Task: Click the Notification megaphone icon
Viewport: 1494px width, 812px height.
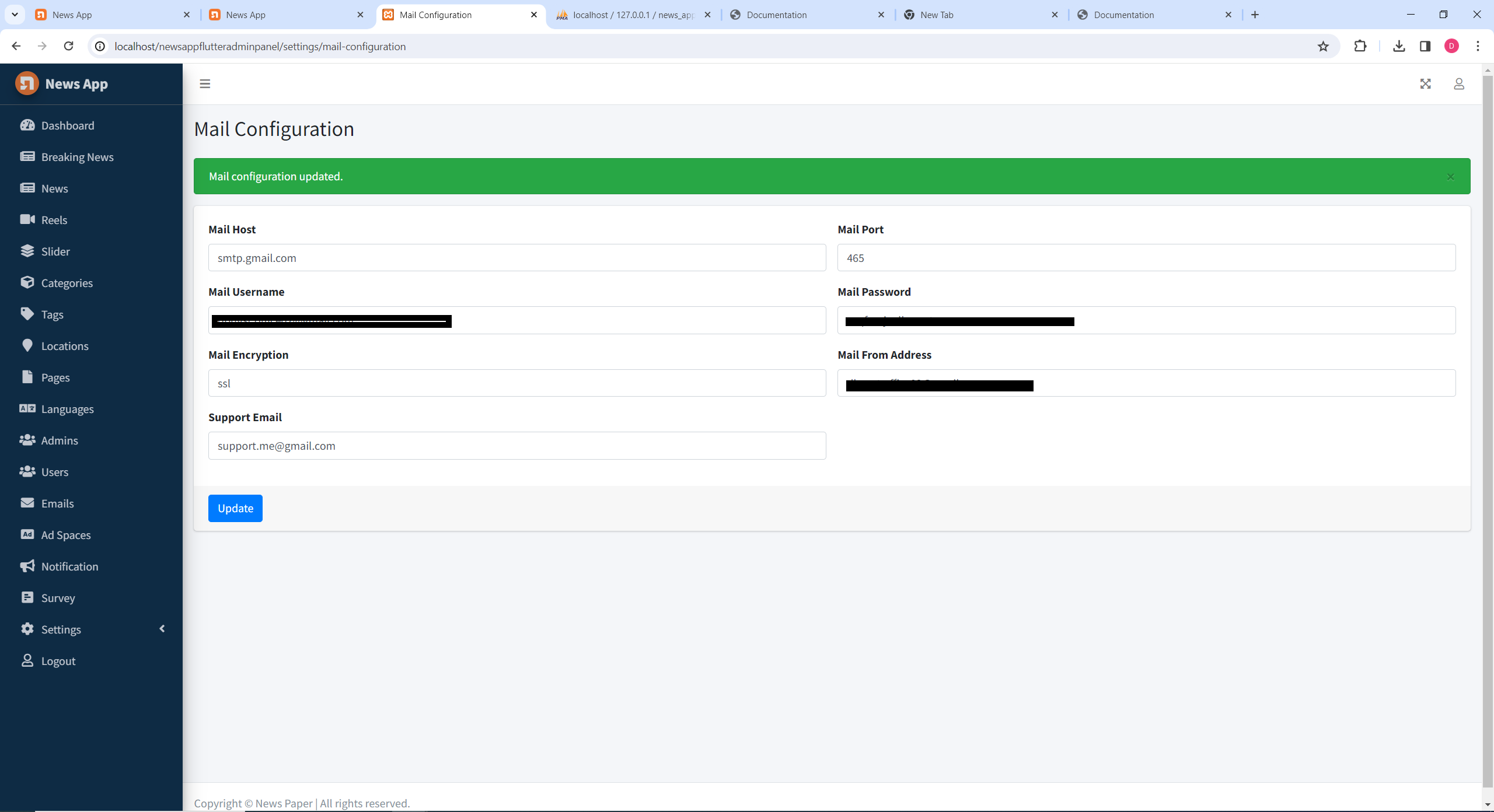Action: coord(27,566)
